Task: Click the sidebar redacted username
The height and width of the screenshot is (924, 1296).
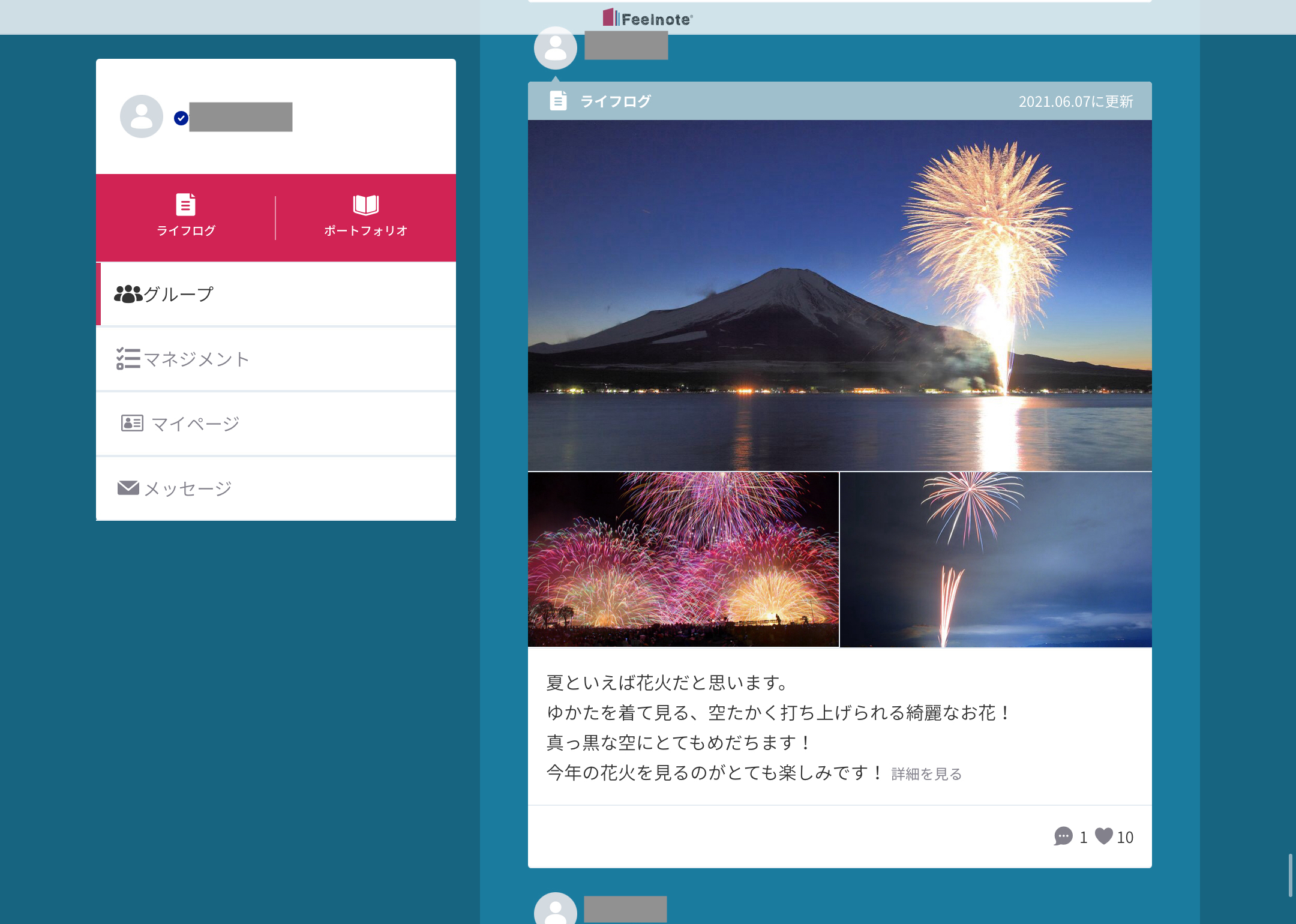Action: coord(241,117)
